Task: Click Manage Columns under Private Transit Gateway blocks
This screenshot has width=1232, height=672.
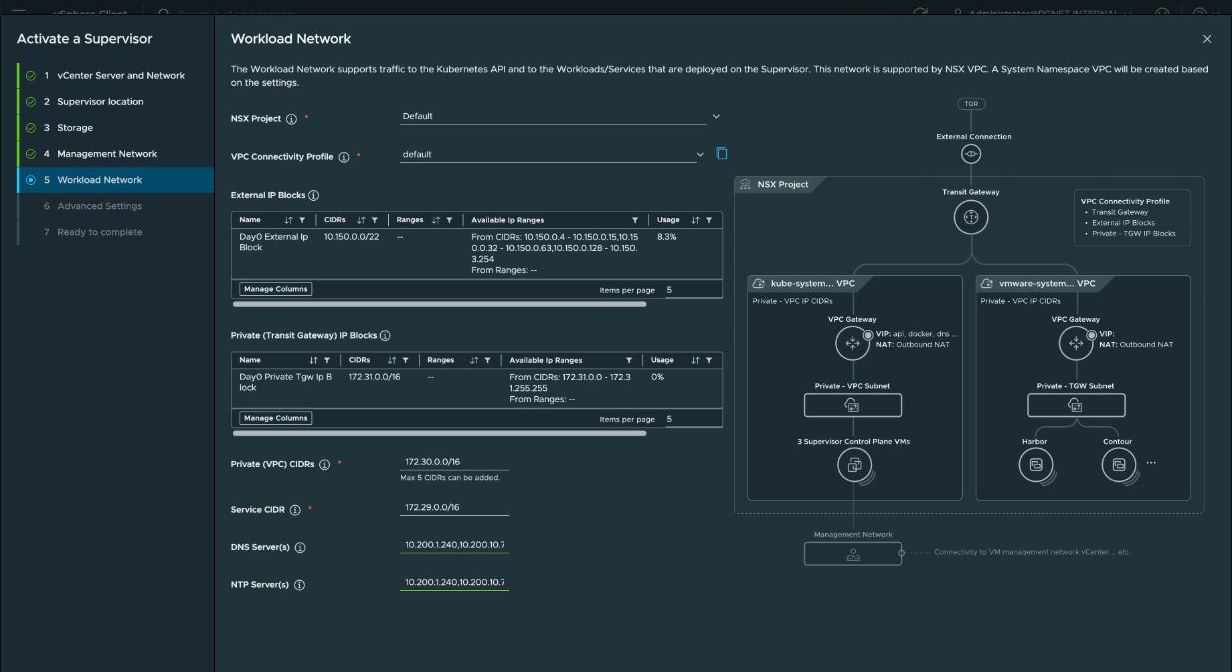Action: (276, 418)
